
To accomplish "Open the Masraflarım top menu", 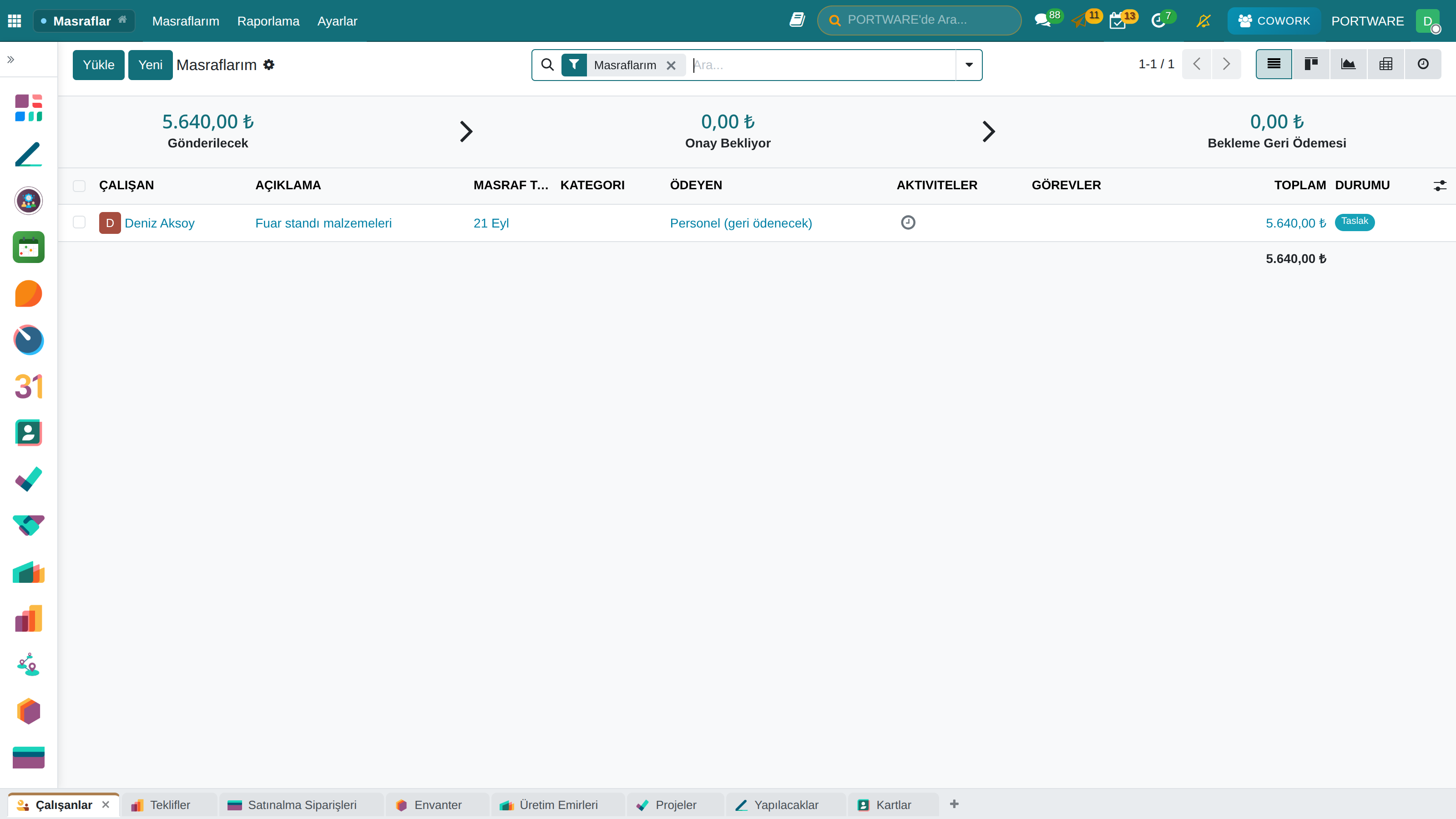I will [185, 21].
